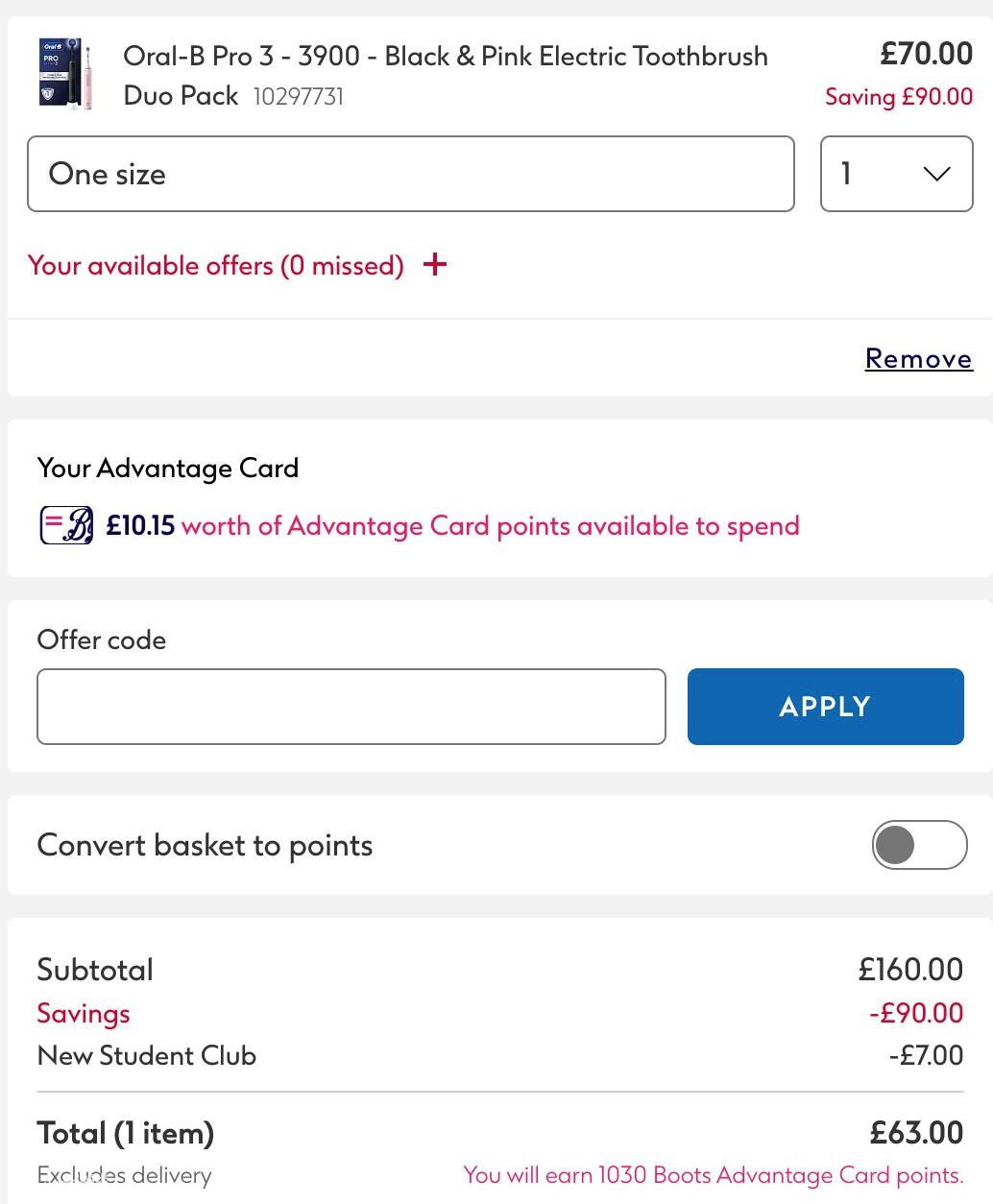Click the chevron arrow in quantity selector
Screen dimensions: 993x1204
point(935,174)
